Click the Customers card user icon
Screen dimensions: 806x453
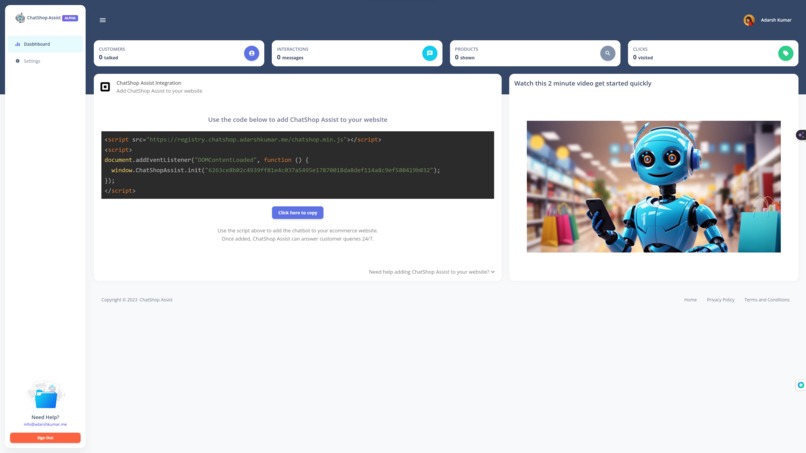[x=251, y=53]
